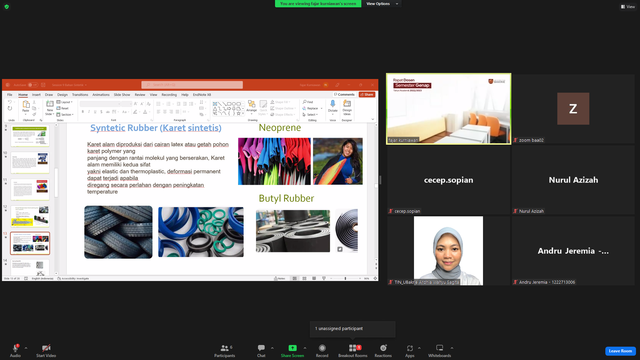Viewport: 640px width, 360px height.
Task: Switch to the Animations ribbon tab
Action: (x=101, y=95)
